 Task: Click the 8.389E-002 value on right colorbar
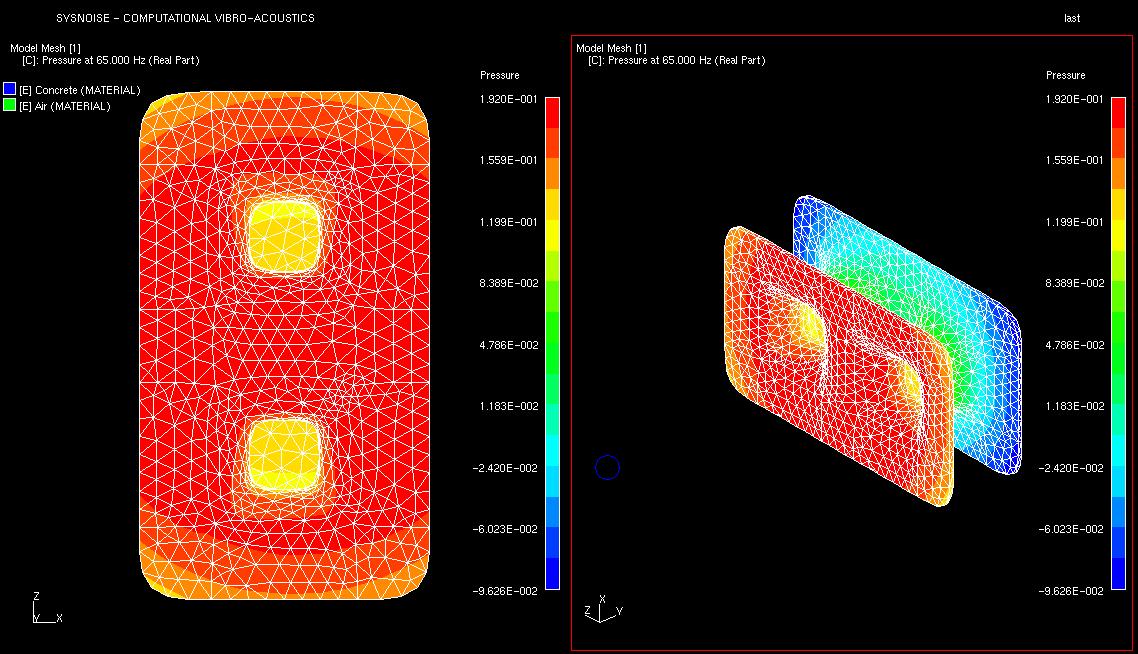click(1074, 283)
